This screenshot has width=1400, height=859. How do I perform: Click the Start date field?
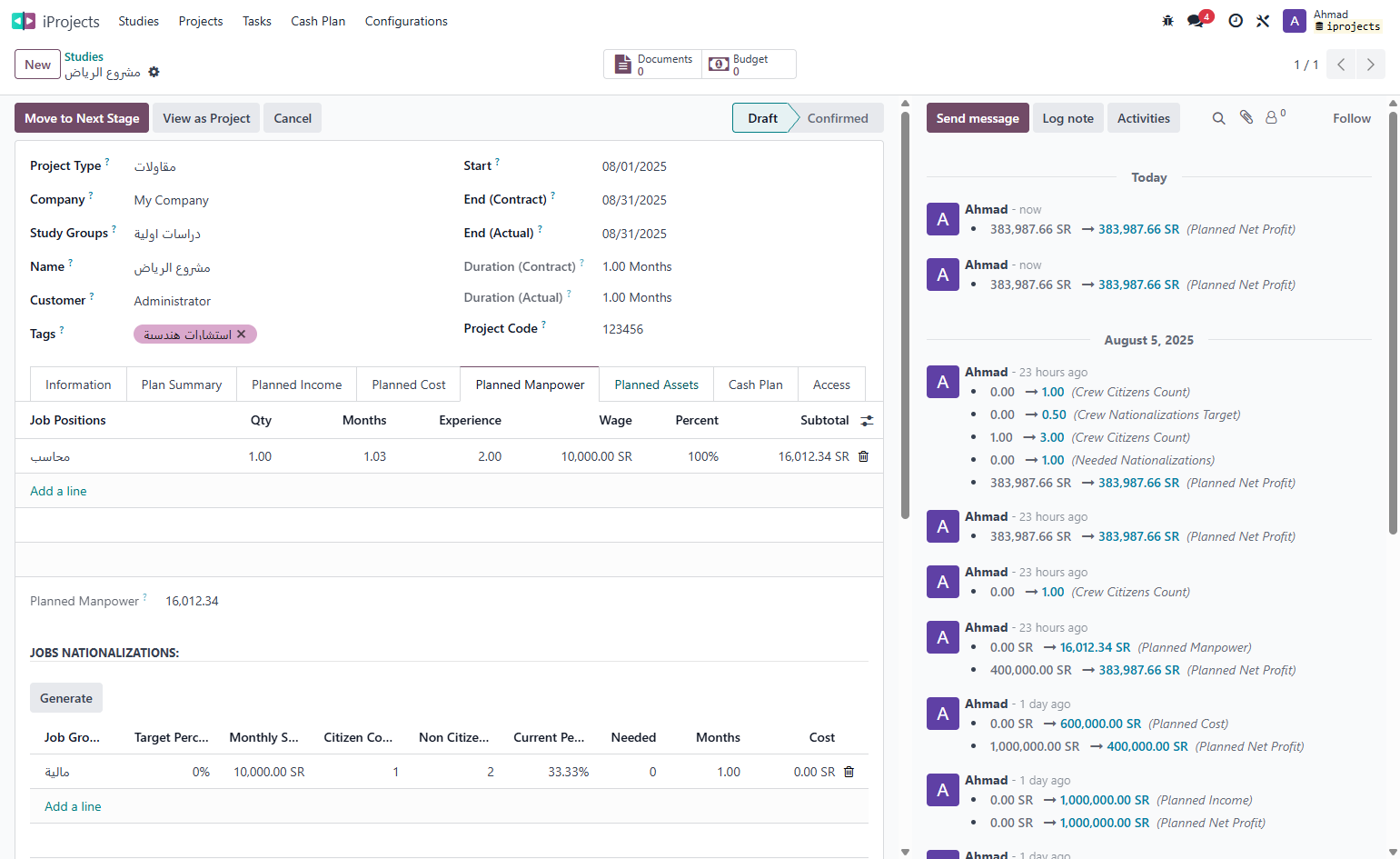[634, 166]
